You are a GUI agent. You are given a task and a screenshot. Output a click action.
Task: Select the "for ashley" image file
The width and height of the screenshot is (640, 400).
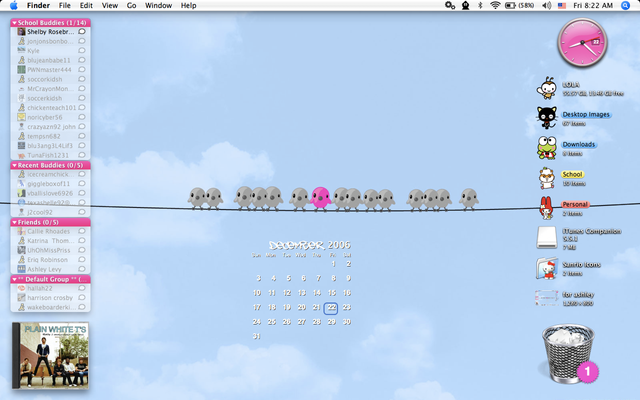coord(547,298)
